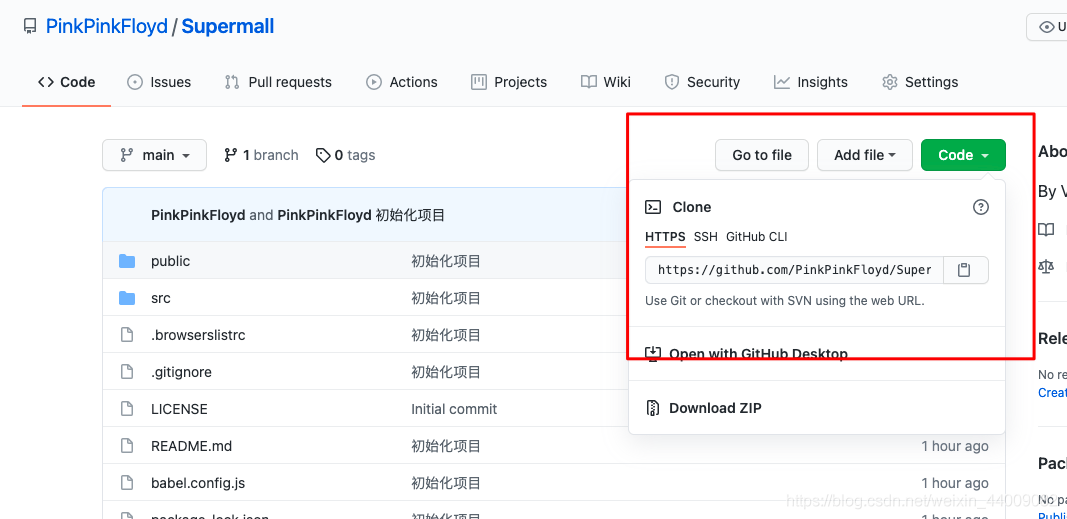Click the file icon next to babel.config.js
This screenshot has width=1067, height=519.
pos(127,483)
